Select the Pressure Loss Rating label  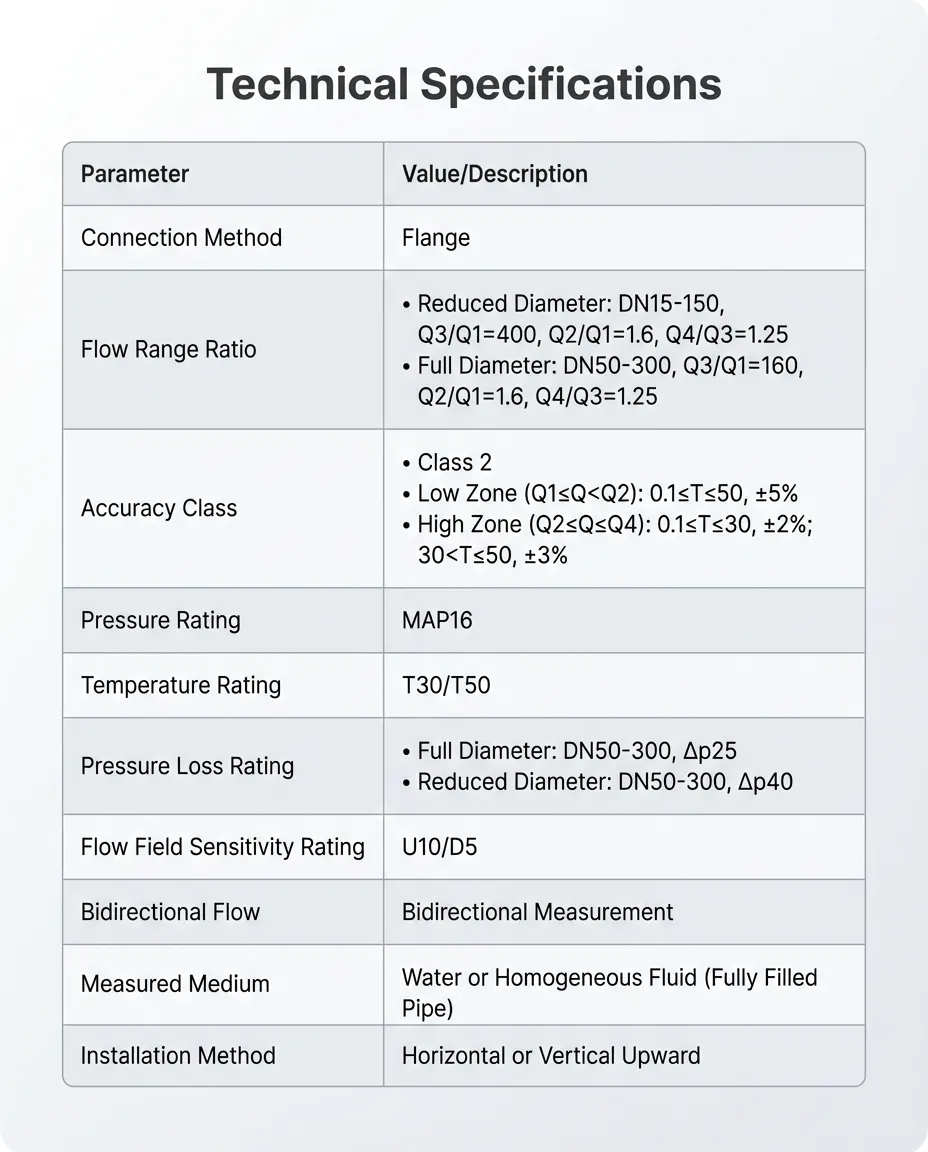pos(187,766)
